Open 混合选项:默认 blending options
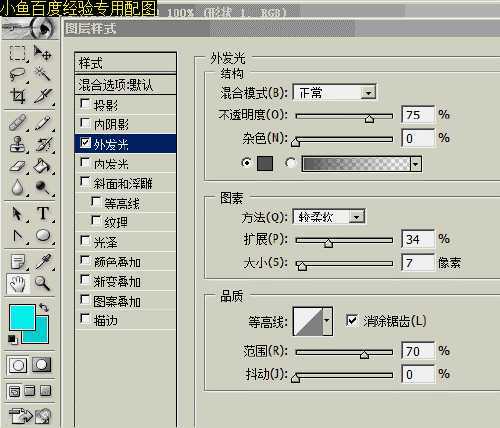 (125, 85)
